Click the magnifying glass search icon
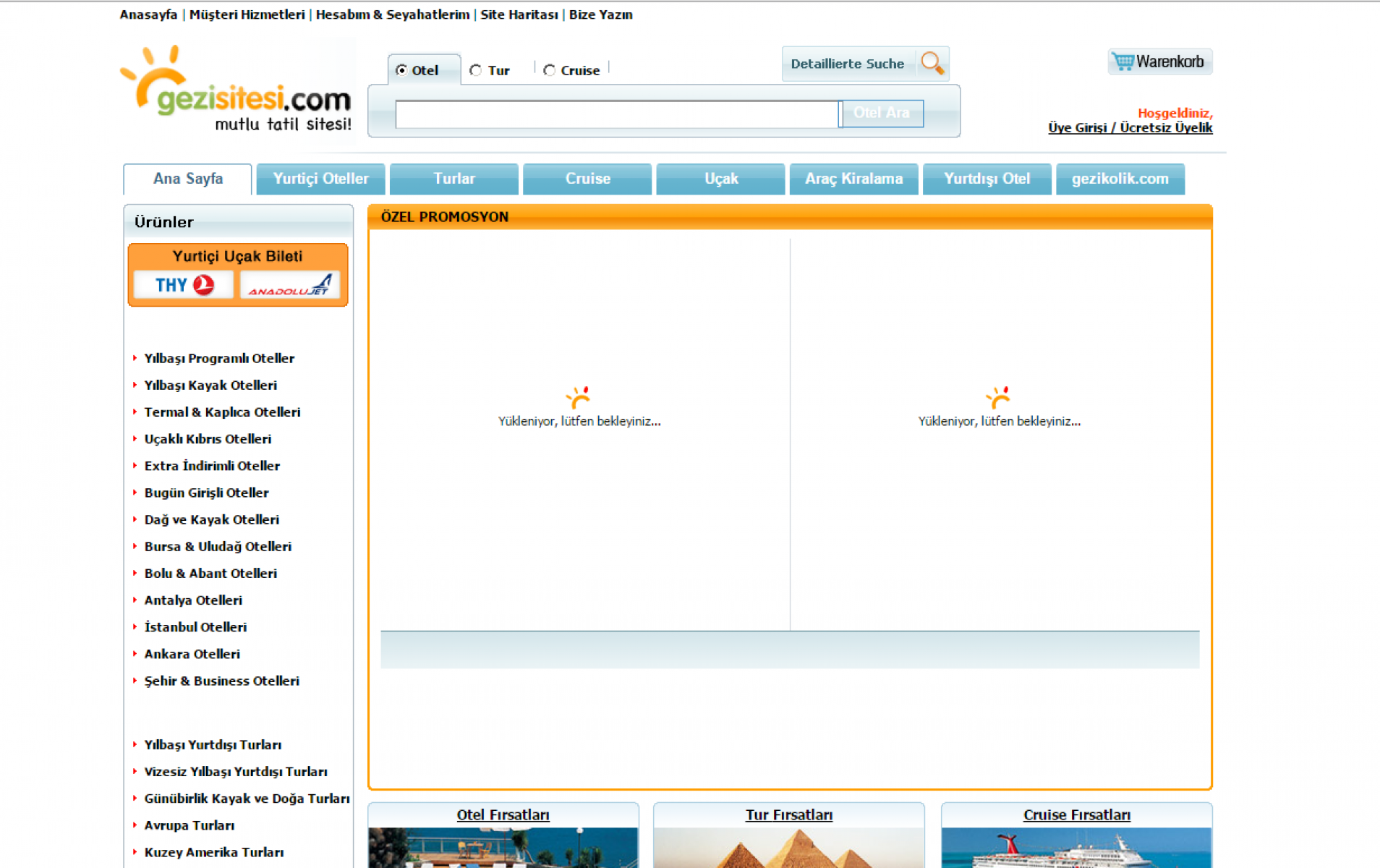This screenshot has height=868, width=1380. [932, 64]
